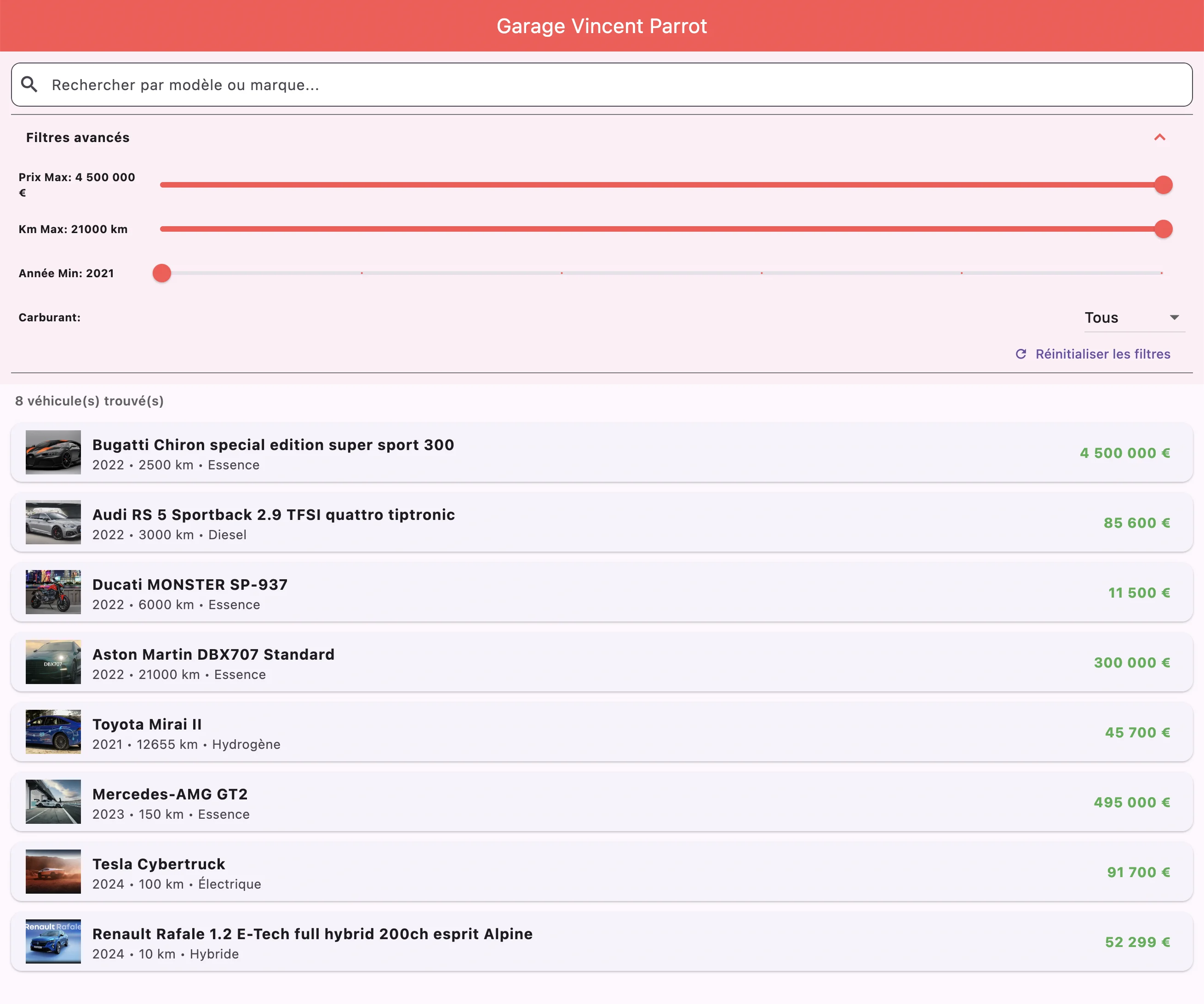Viewport: 1204px width, 1004px height.
Task: Click the Année Min slider handle
Action: (x=162, y=273)
